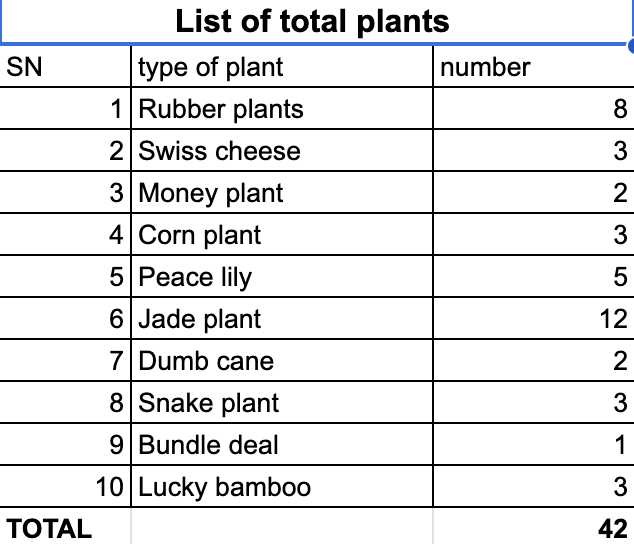Select the Corn plant cell
The image size is (634, 544).
(282, 235)
